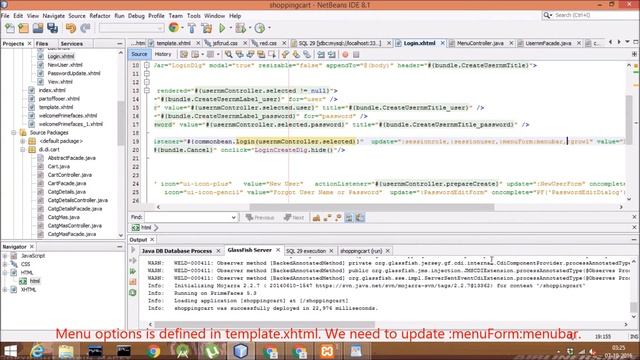Click the editor horizontal scrollbar thumb
The width and height of the screenshot is (640, 360).
pyautogui.click(x=372, y=207)
